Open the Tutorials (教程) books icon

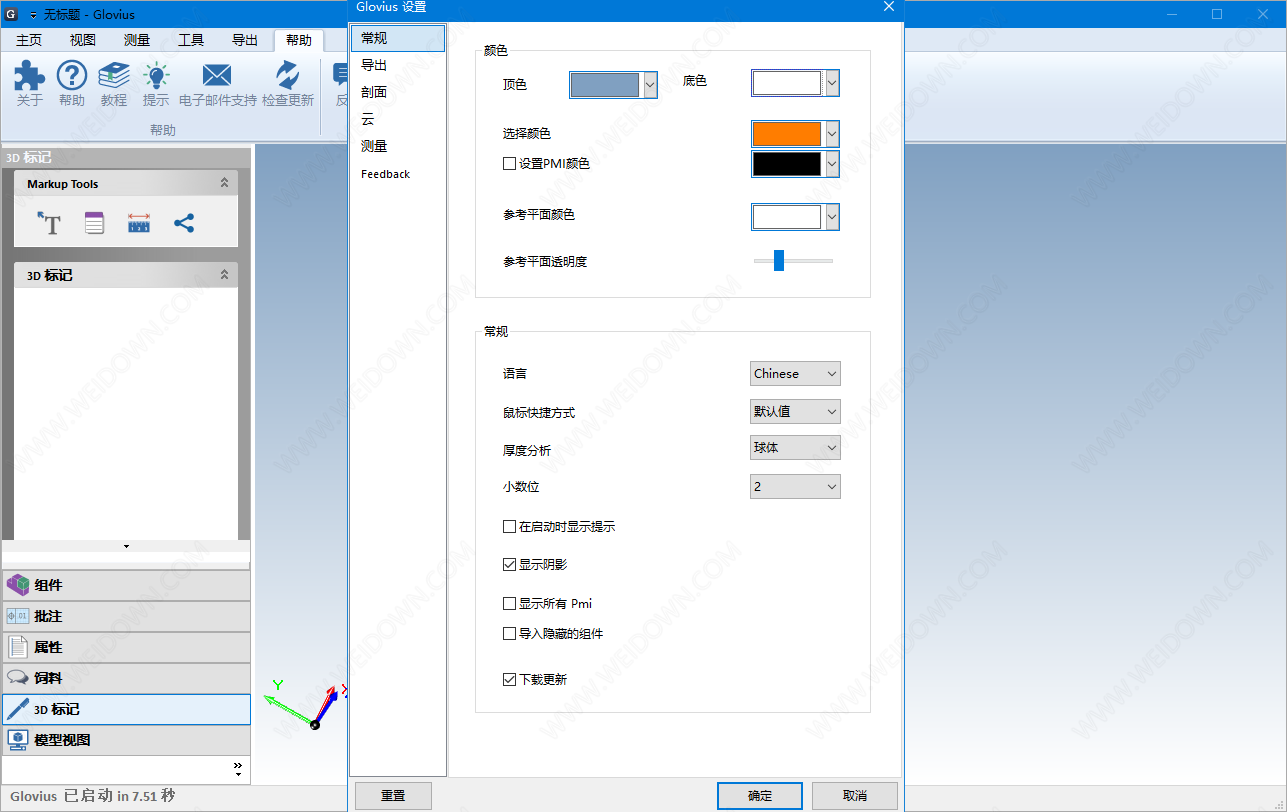114,76
